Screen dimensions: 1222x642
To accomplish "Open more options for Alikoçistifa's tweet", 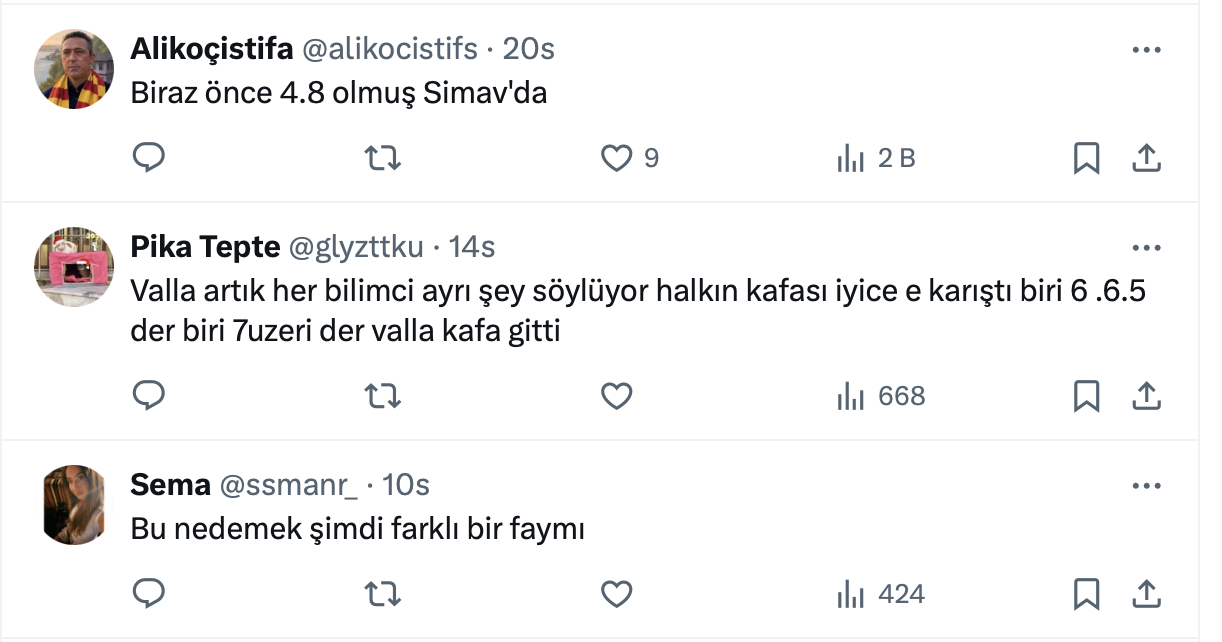I will pos(1145,50).
